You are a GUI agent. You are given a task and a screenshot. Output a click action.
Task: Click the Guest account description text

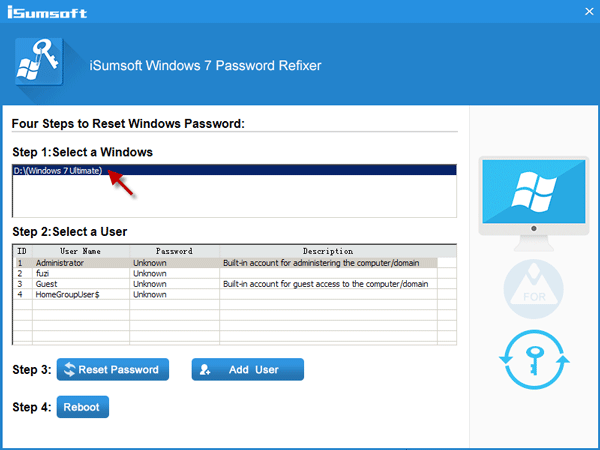[x=325, y=284]
